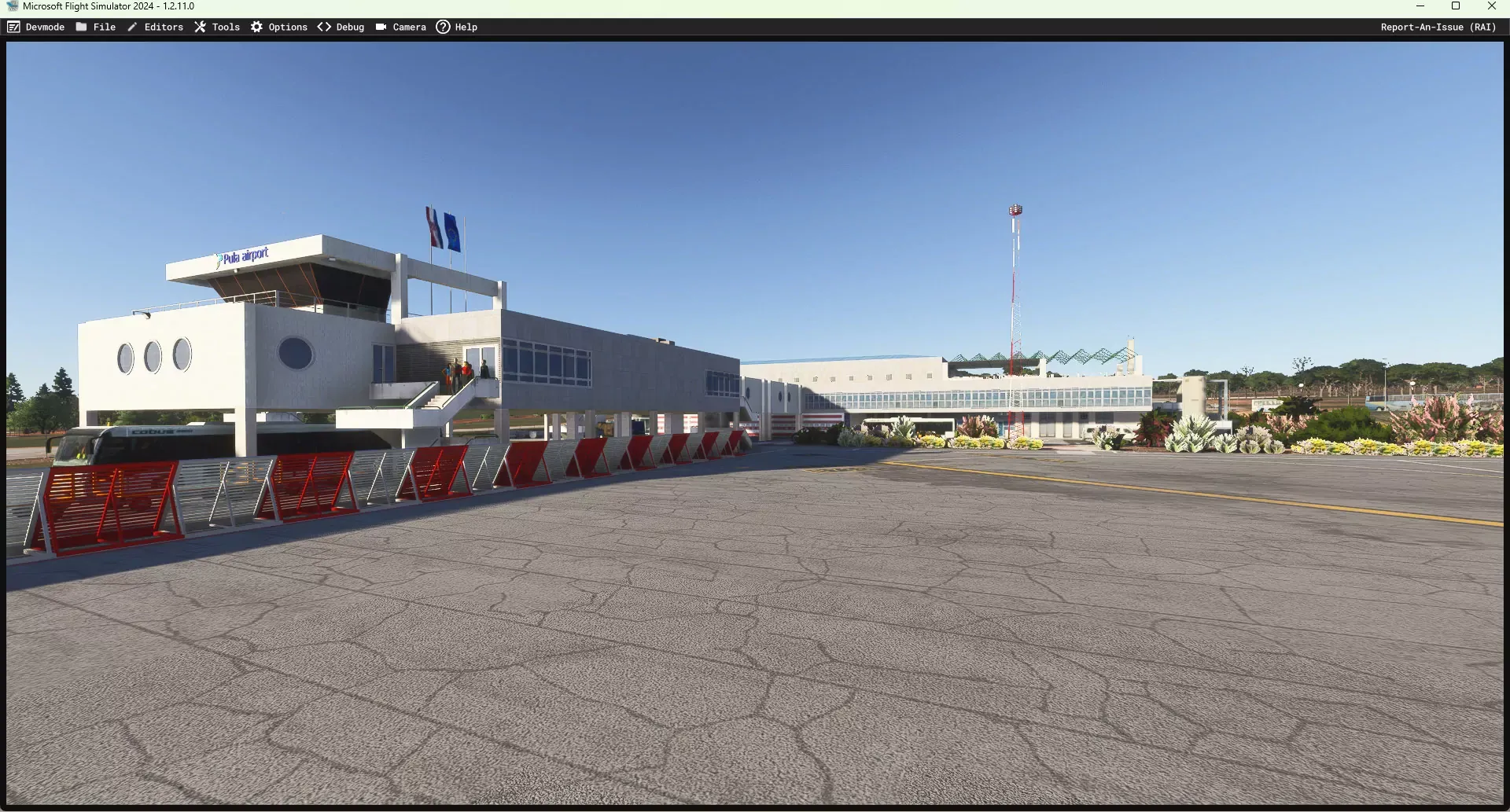Click the Tools wrench-and-screwdriver icon
Screen dimensions: 1510x812
[201, 27]
